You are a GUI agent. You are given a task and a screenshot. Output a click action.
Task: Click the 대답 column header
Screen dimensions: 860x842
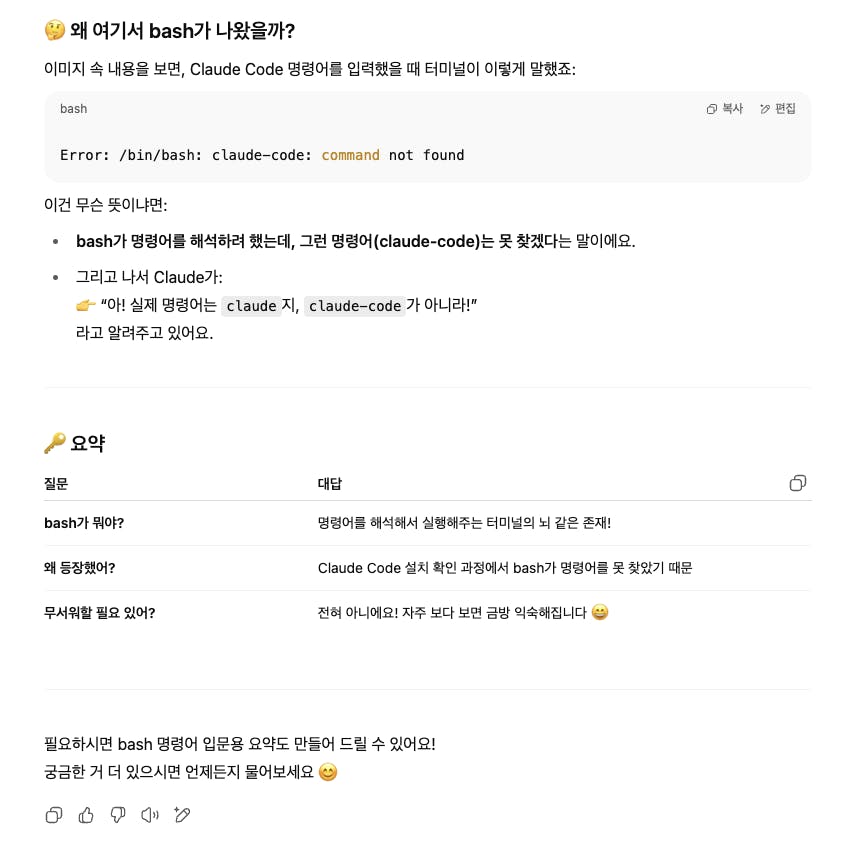coord(330,484)
